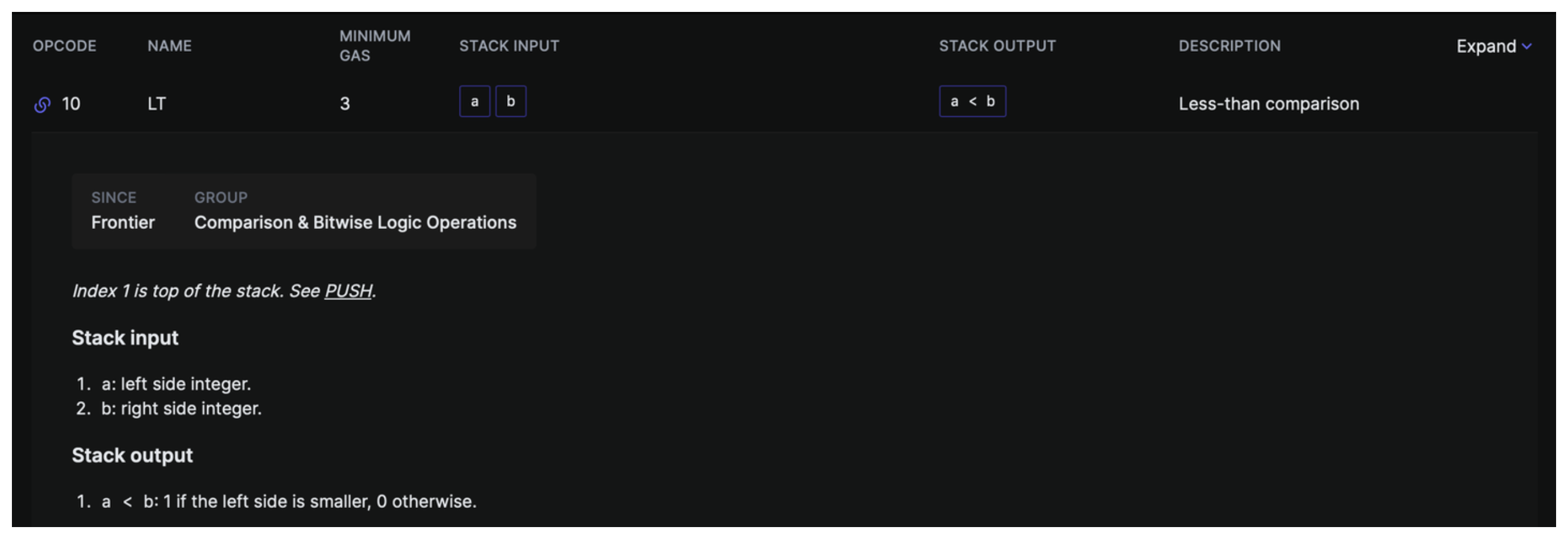Screen dimensions: 1568x539
Task: Click the OPCODE column header
Action: pos(64,47)
